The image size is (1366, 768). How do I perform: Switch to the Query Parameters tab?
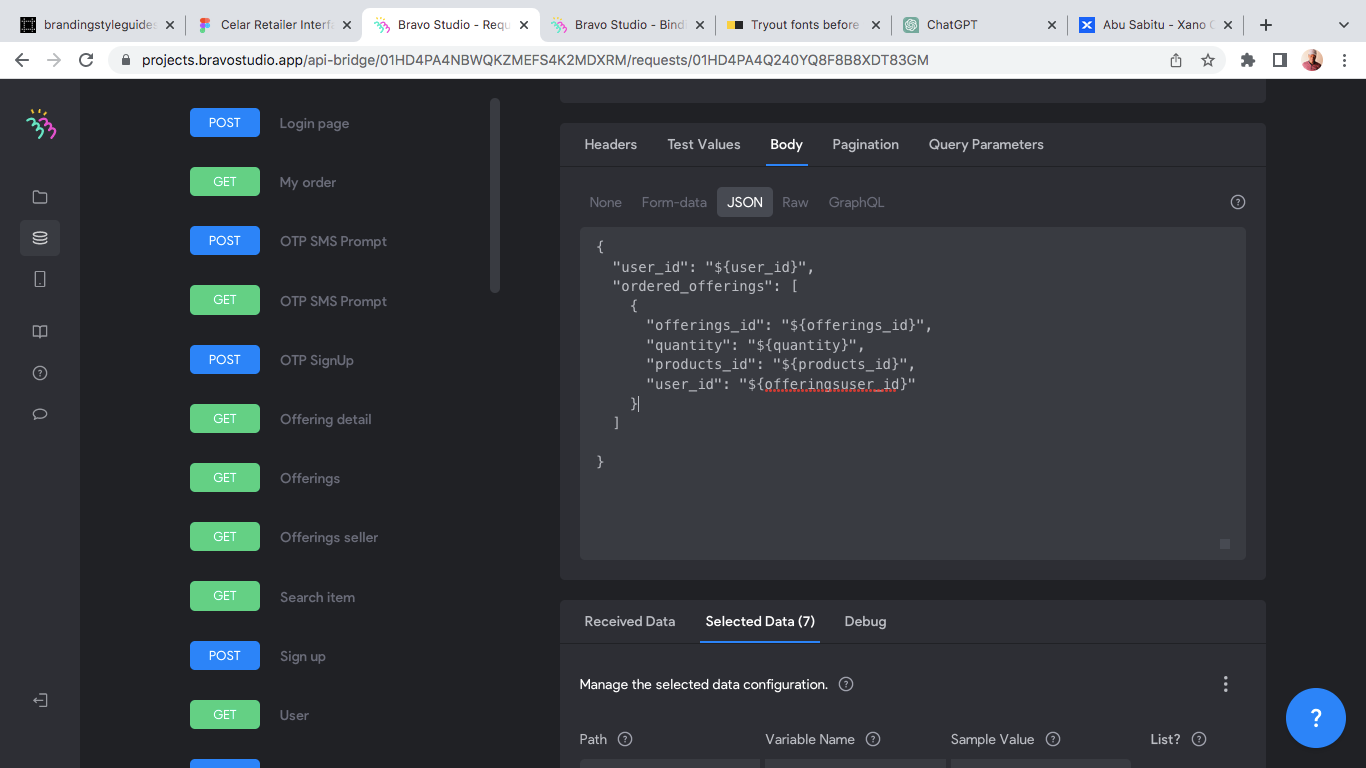point(986,144)
